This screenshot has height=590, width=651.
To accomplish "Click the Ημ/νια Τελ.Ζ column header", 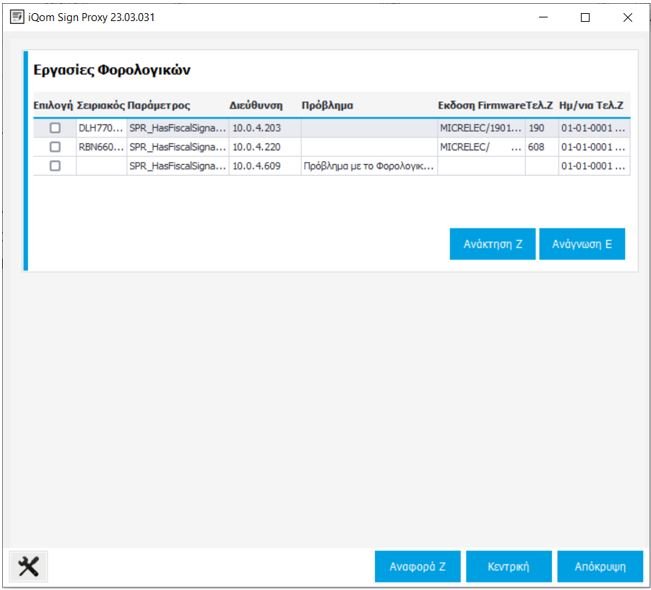I will (x=592, y=105).
